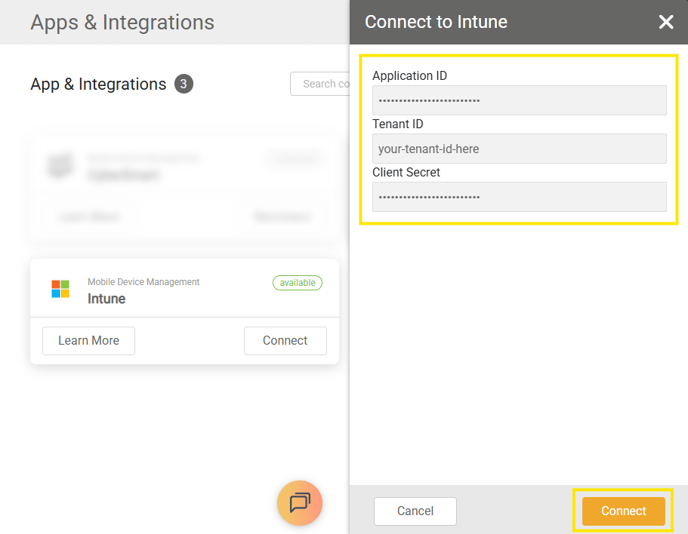Click the Connect to Intune panel title

[436, 22]
